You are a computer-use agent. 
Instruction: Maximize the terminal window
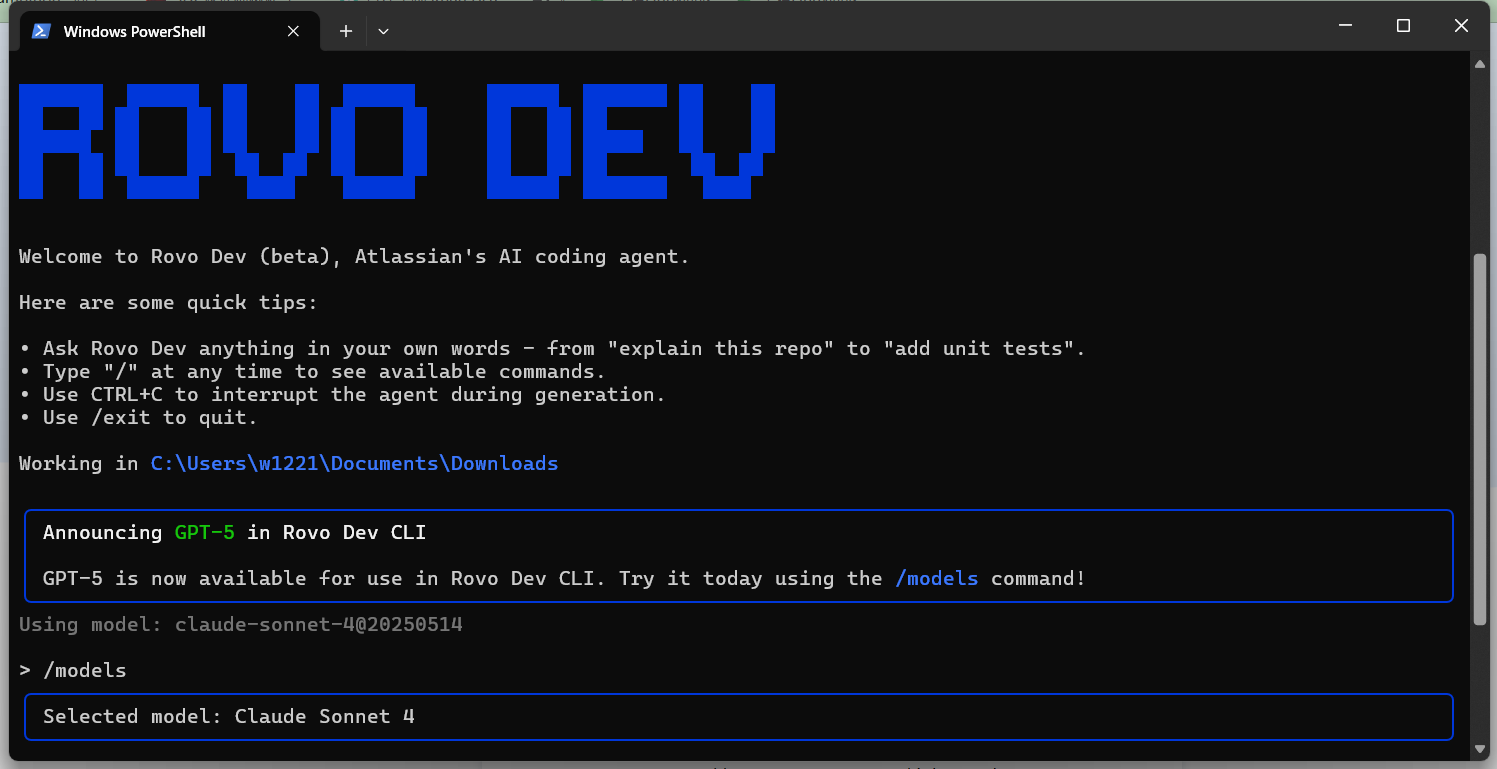(x=1403, y=26)
